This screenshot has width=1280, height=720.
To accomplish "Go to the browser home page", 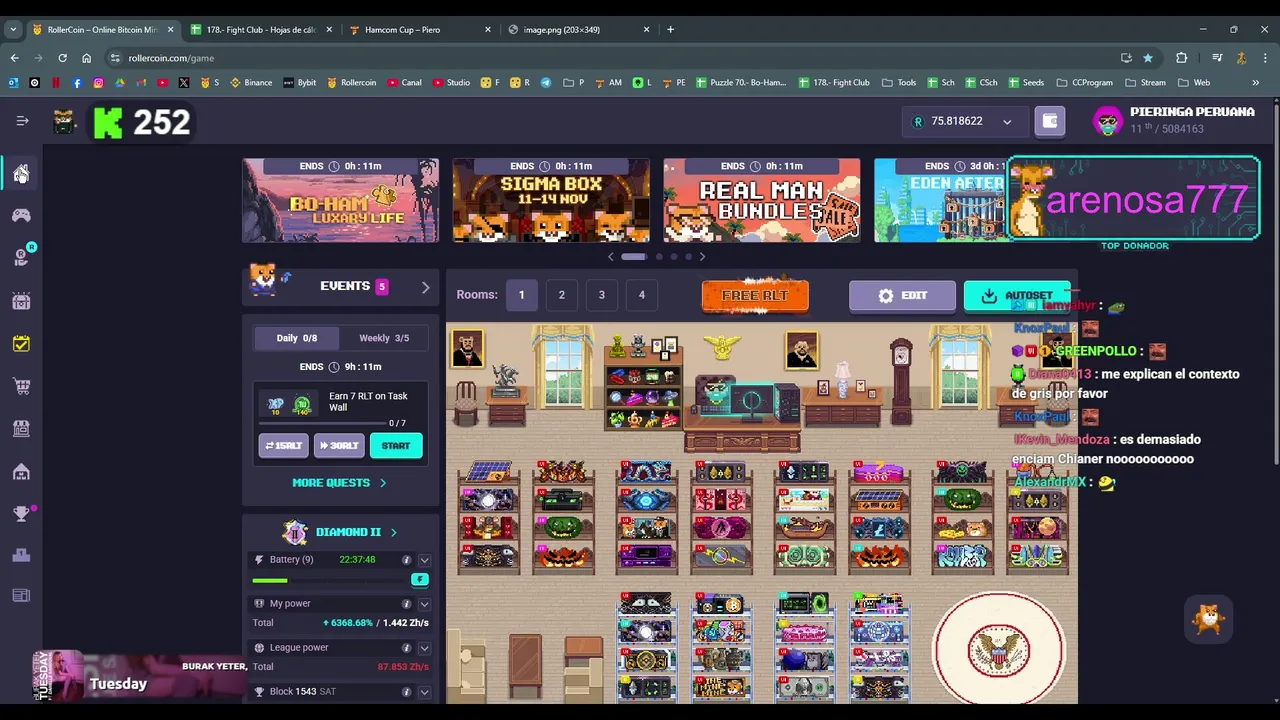I will (x=86, y=58).
